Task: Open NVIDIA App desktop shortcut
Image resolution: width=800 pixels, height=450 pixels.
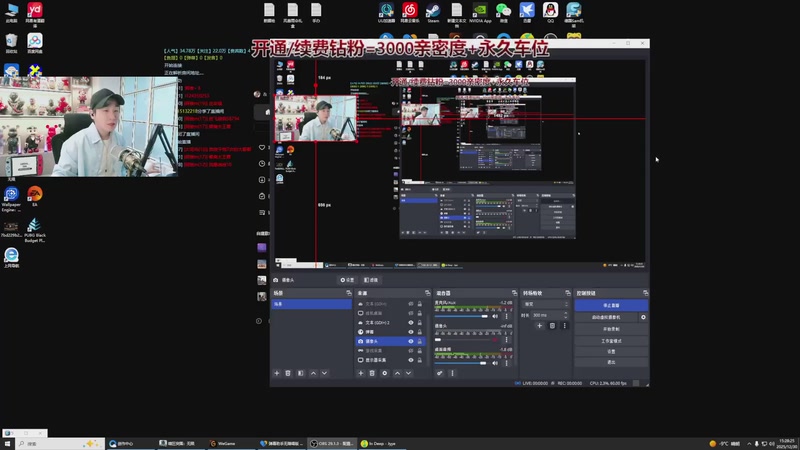Action: tap(480, 13)
